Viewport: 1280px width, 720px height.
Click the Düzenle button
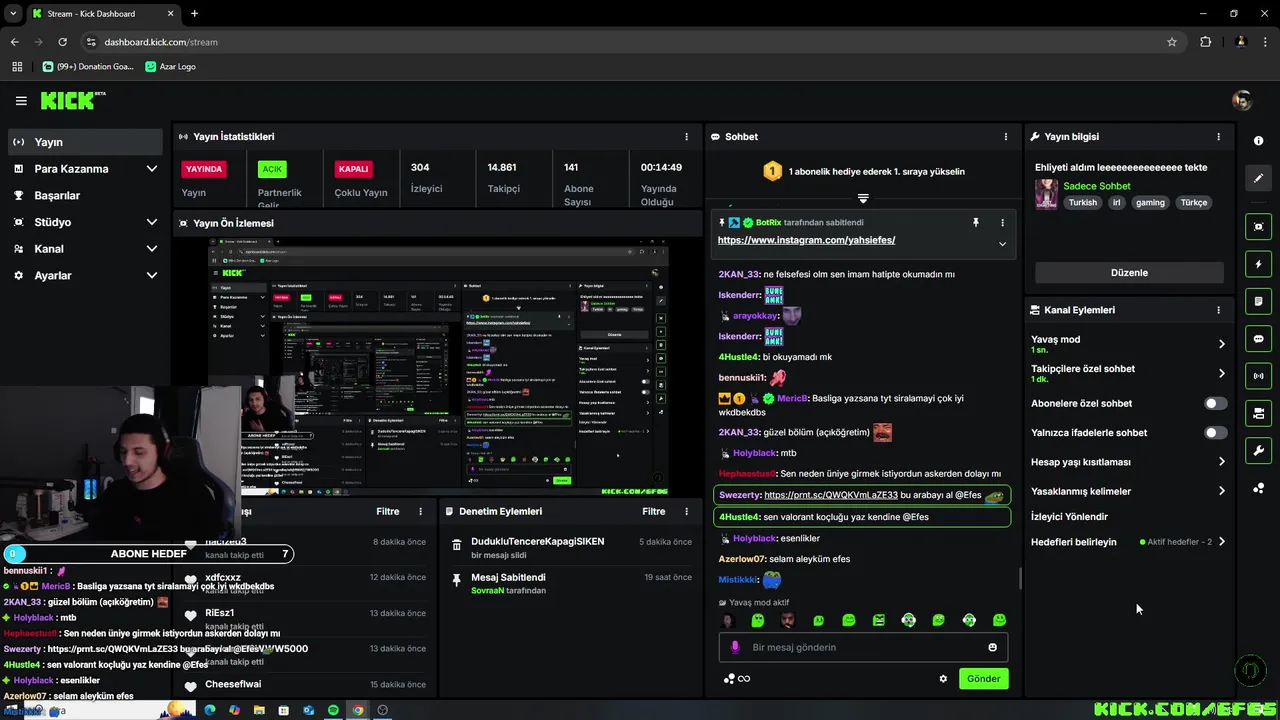tap(1129, 273)
